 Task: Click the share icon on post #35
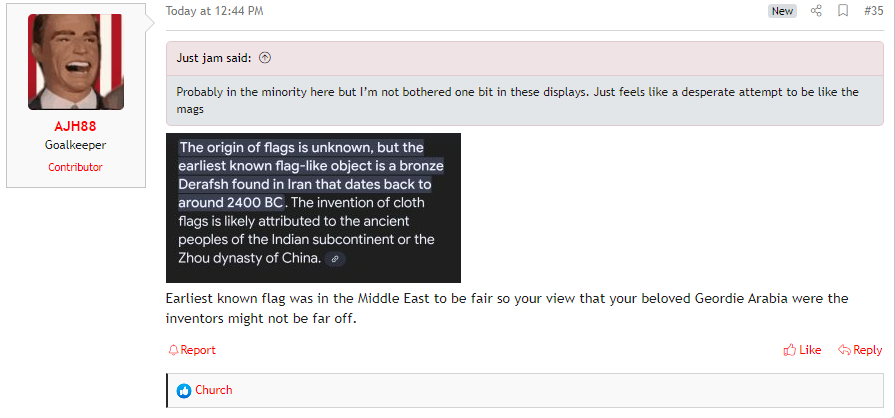pyautogui.click(x=816, y=11)
